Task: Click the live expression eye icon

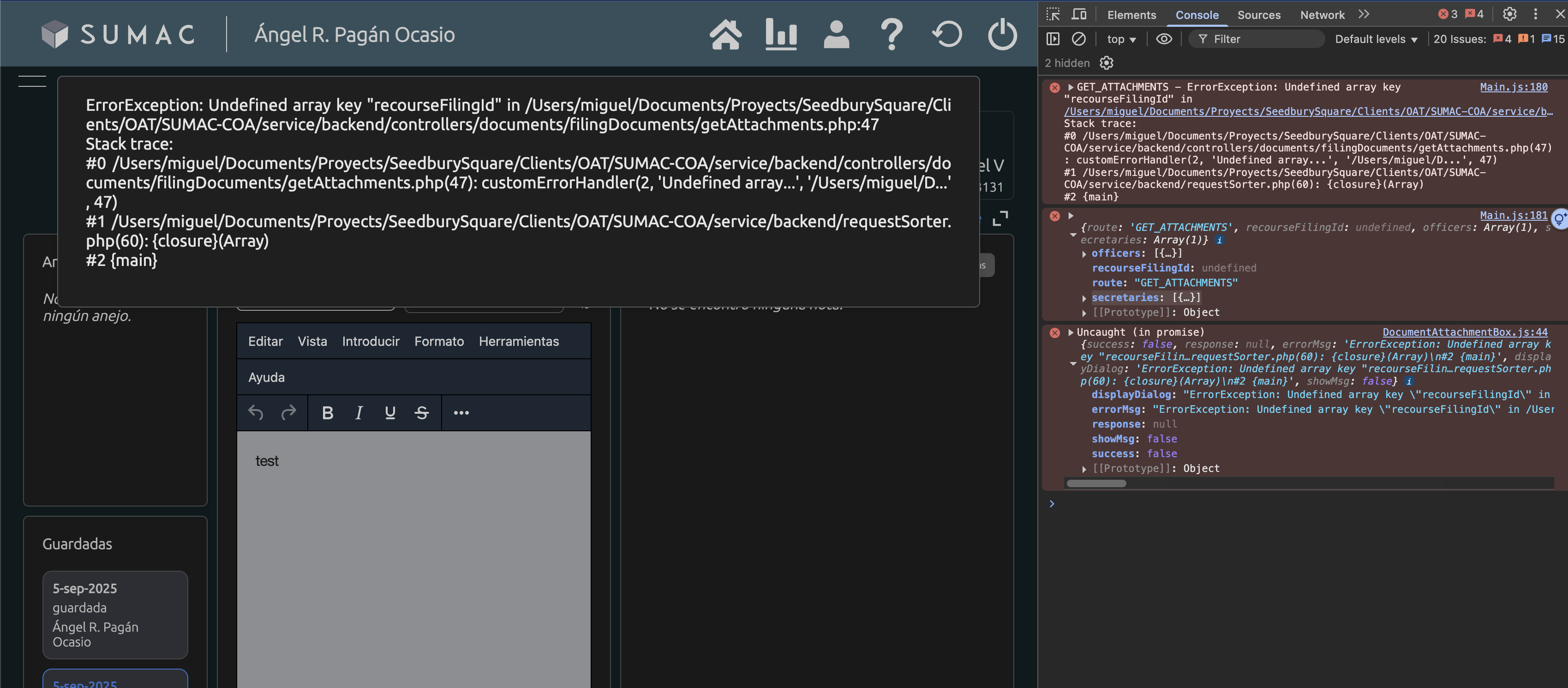Action: [1164, 39]
